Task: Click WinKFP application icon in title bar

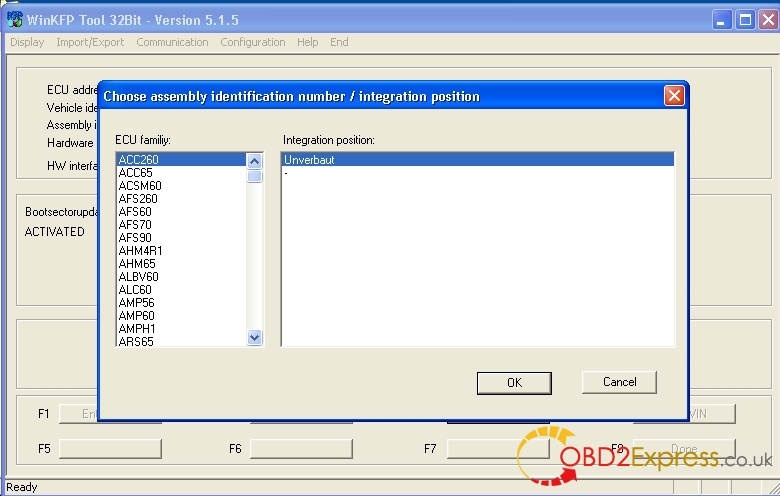Action: tap(14, 19)
